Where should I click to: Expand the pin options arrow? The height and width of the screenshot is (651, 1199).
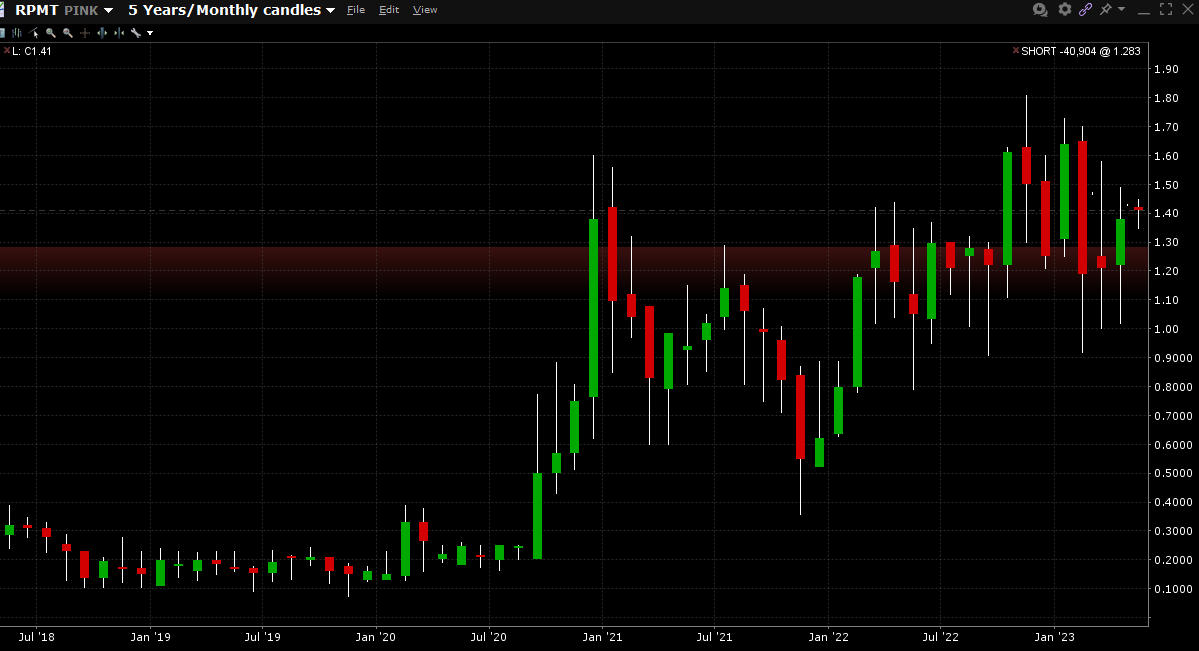[x=1121, y=9]
